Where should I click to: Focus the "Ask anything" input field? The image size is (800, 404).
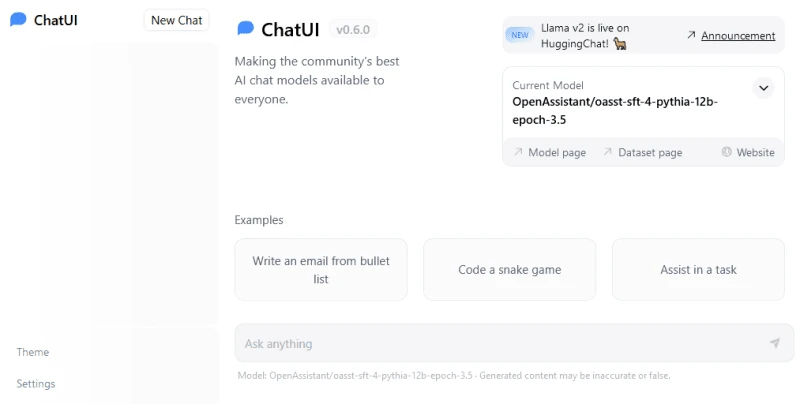pyautogui.click(x=514, y=343)
